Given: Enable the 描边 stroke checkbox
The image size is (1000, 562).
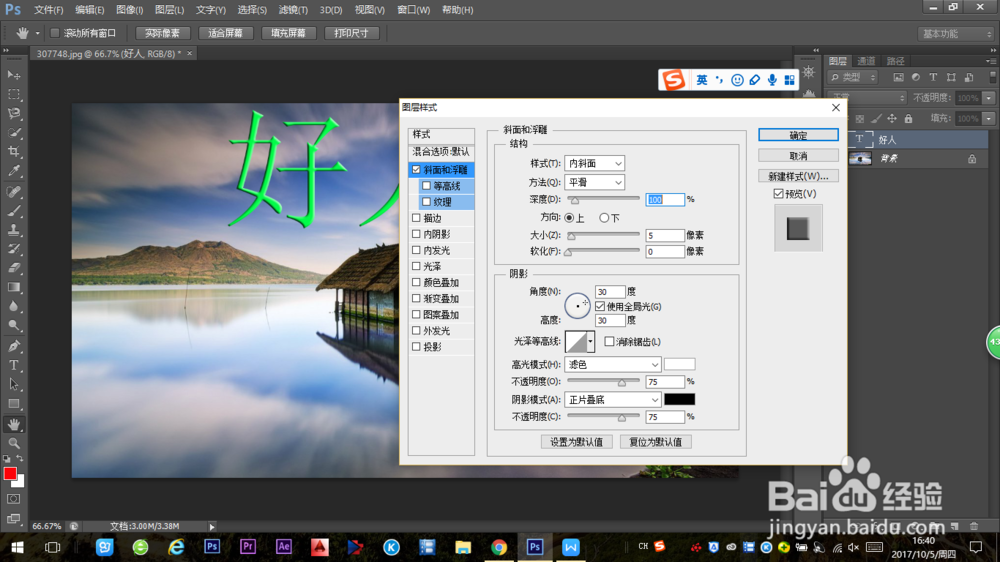Looking at the screenshot, I should pos(416,218).
